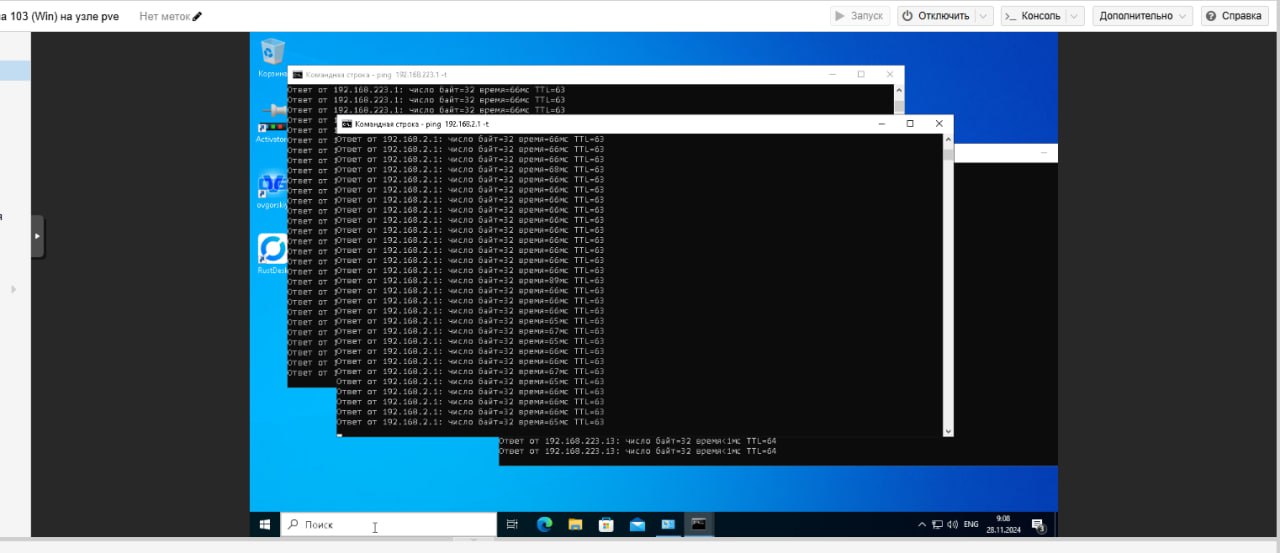Select the Activator desktop shortcut

(271, 123)
